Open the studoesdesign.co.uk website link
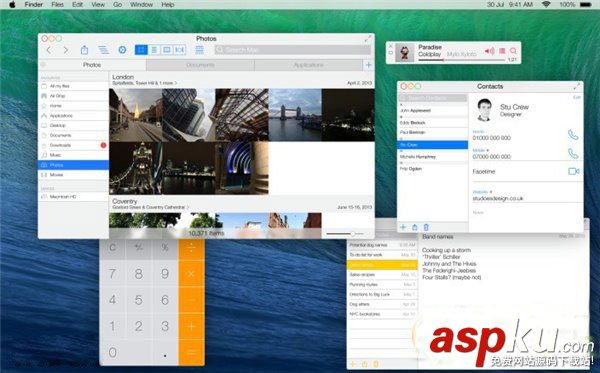This screenshot has height=373, width=600. (x=497, y=199)
